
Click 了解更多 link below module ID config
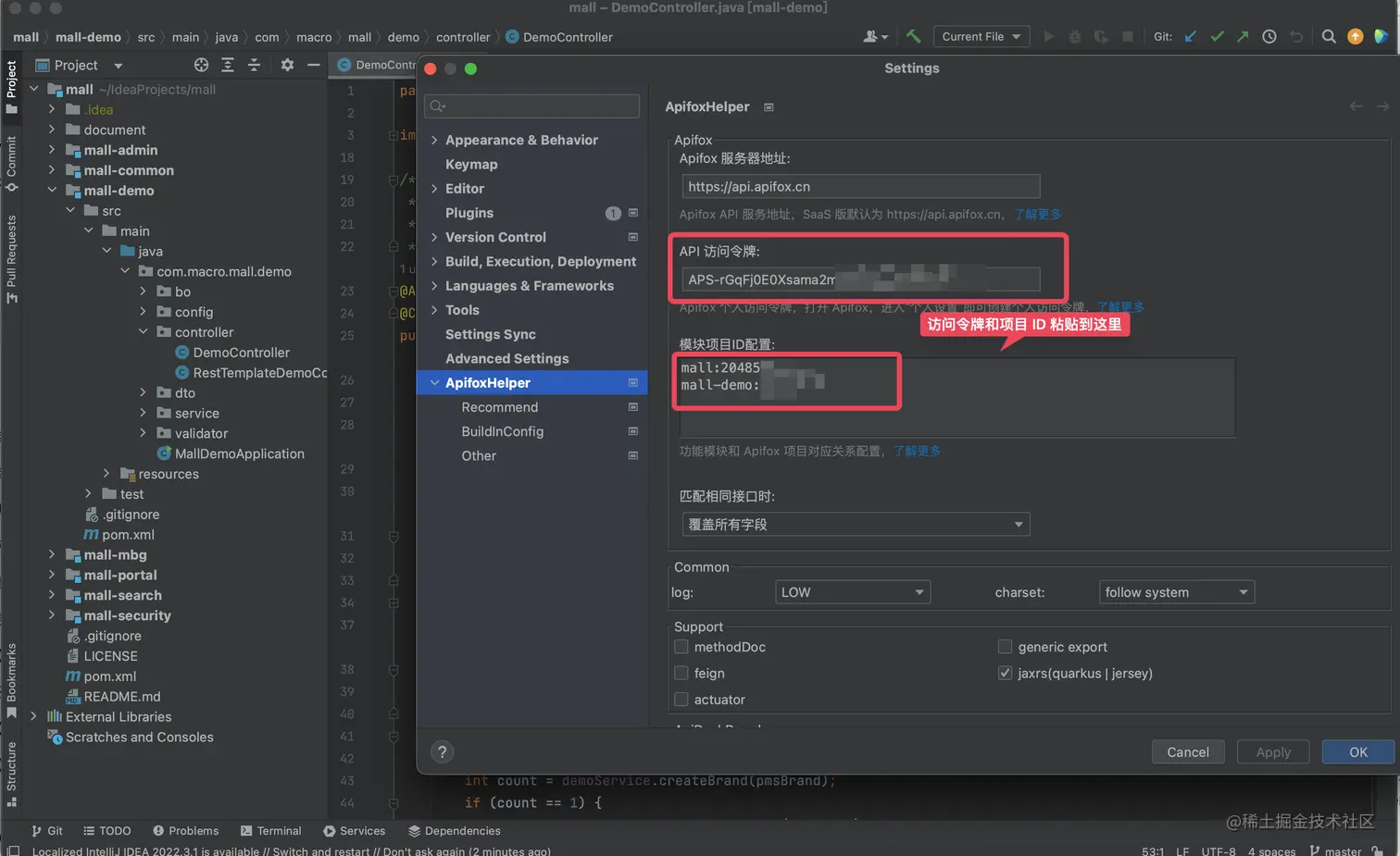click(x=917, y=451)
